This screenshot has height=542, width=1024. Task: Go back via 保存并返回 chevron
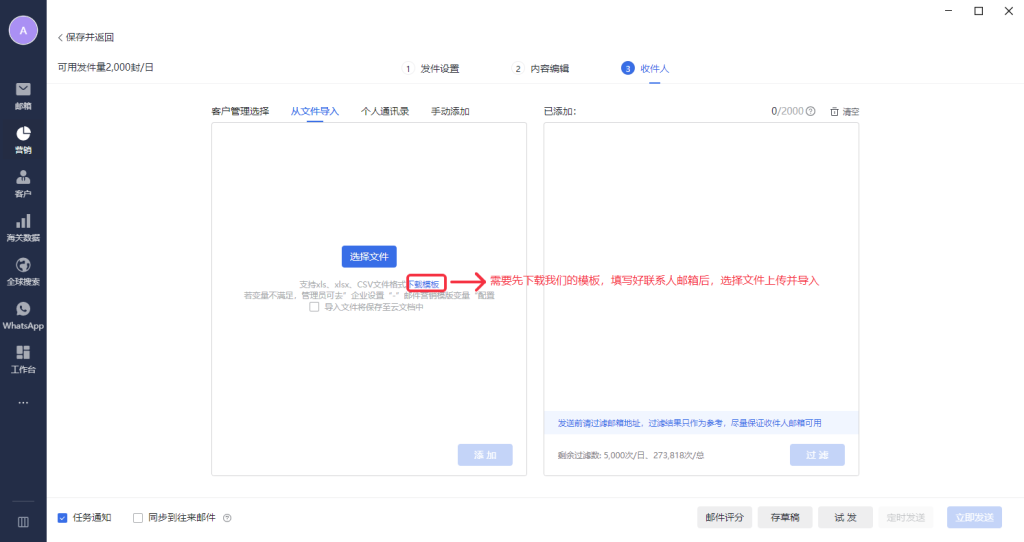pyautogui.click(x=61, y=37)
